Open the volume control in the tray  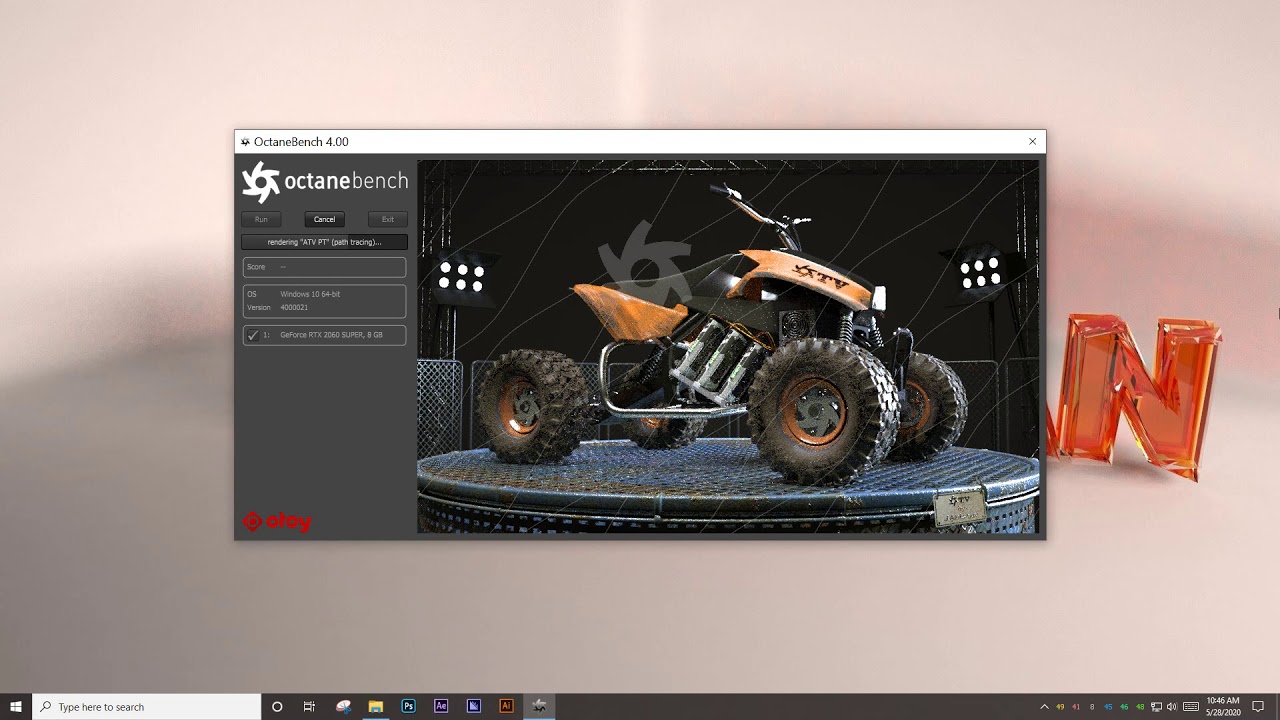(1172, 707)
